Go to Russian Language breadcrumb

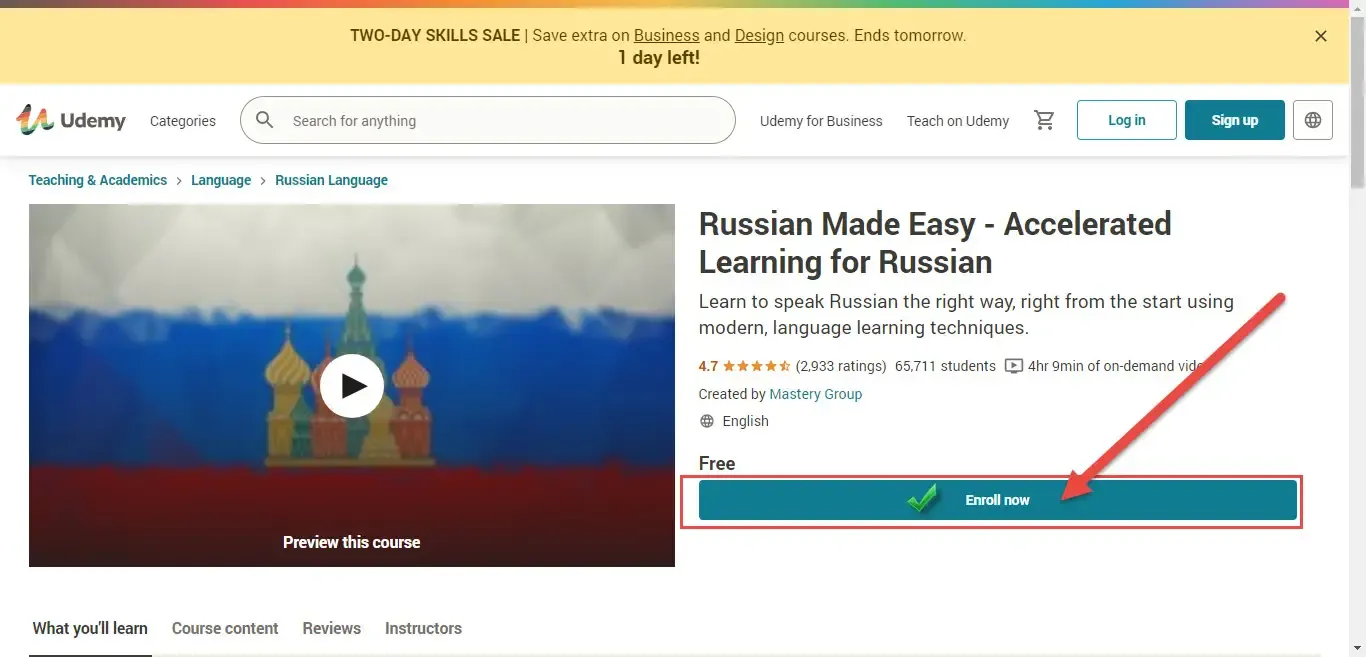331,180
